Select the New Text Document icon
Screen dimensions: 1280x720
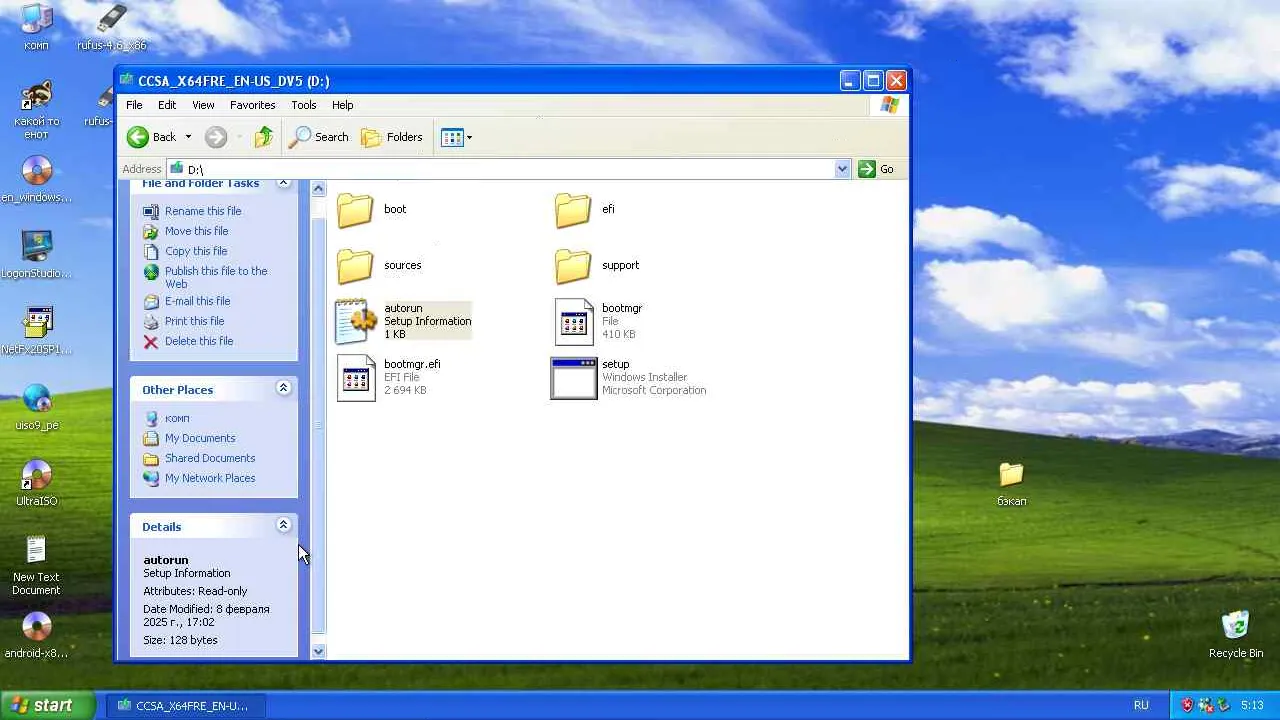[36, 566]
